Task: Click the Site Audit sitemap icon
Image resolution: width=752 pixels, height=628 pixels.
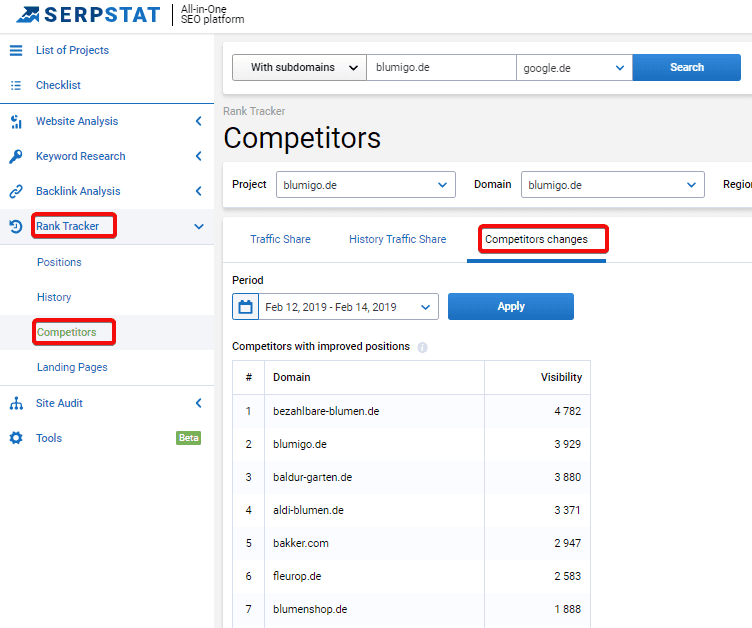Action: [16, 403]
